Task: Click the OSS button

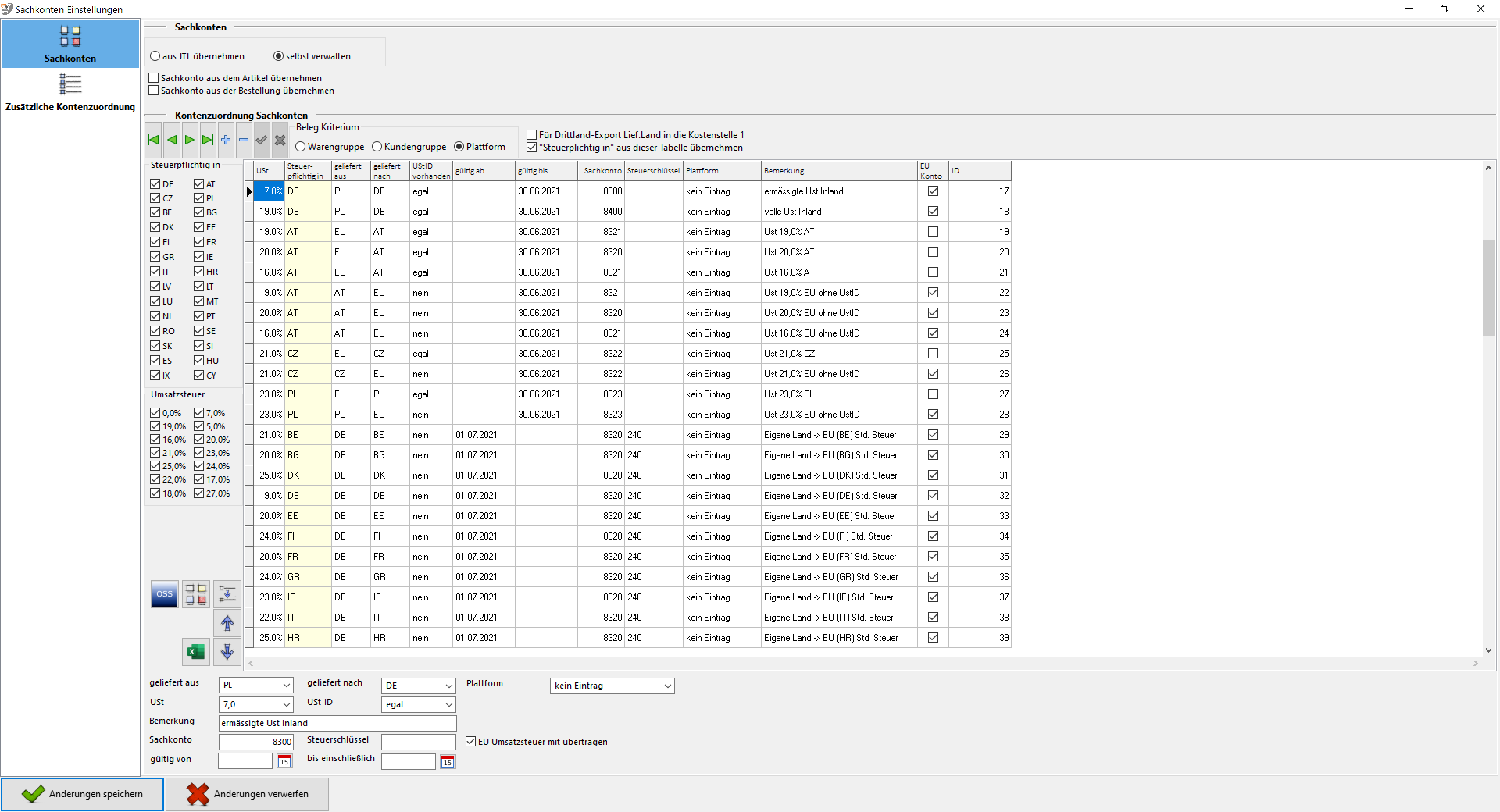Action: click(x=164, y=594)
